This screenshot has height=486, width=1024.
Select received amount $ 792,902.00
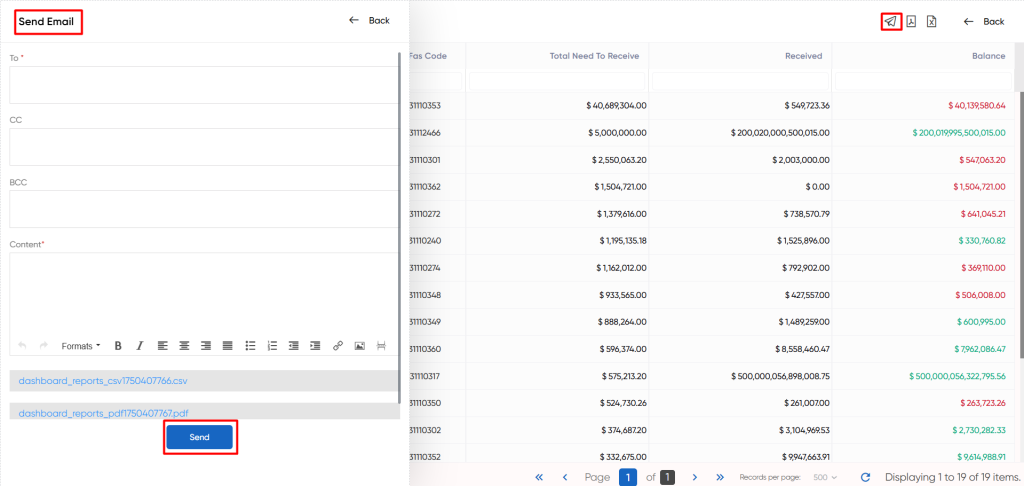pyautogui.click(x=806, y=268)
